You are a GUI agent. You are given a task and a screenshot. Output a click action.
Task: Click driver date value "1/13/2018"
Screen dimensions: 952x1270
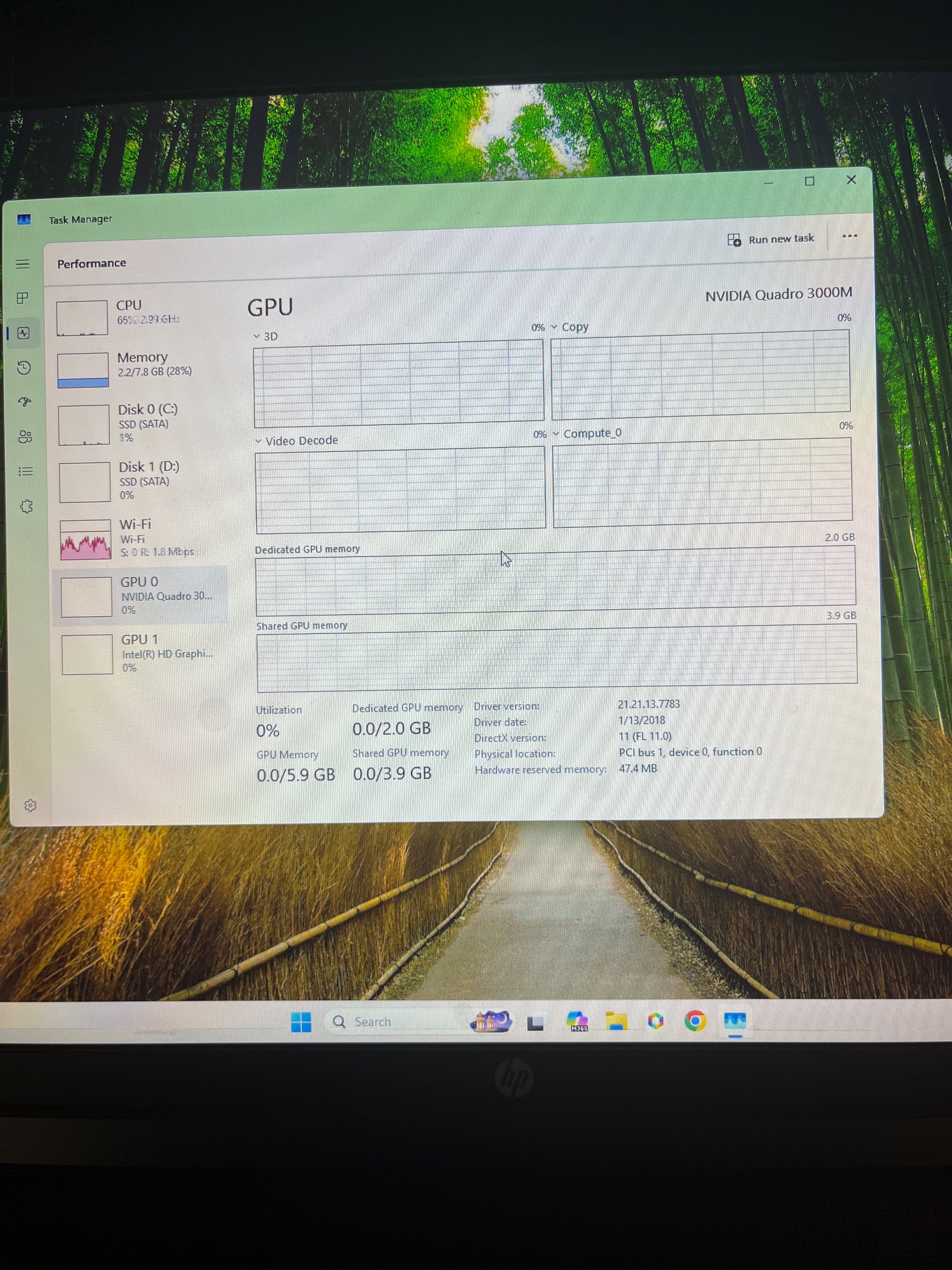642,720
